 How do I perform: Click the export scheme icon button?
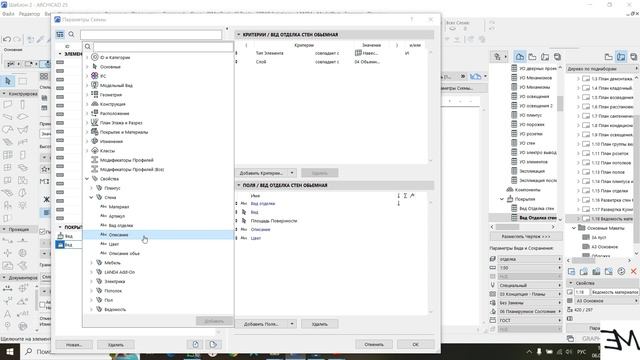[213, 344]
